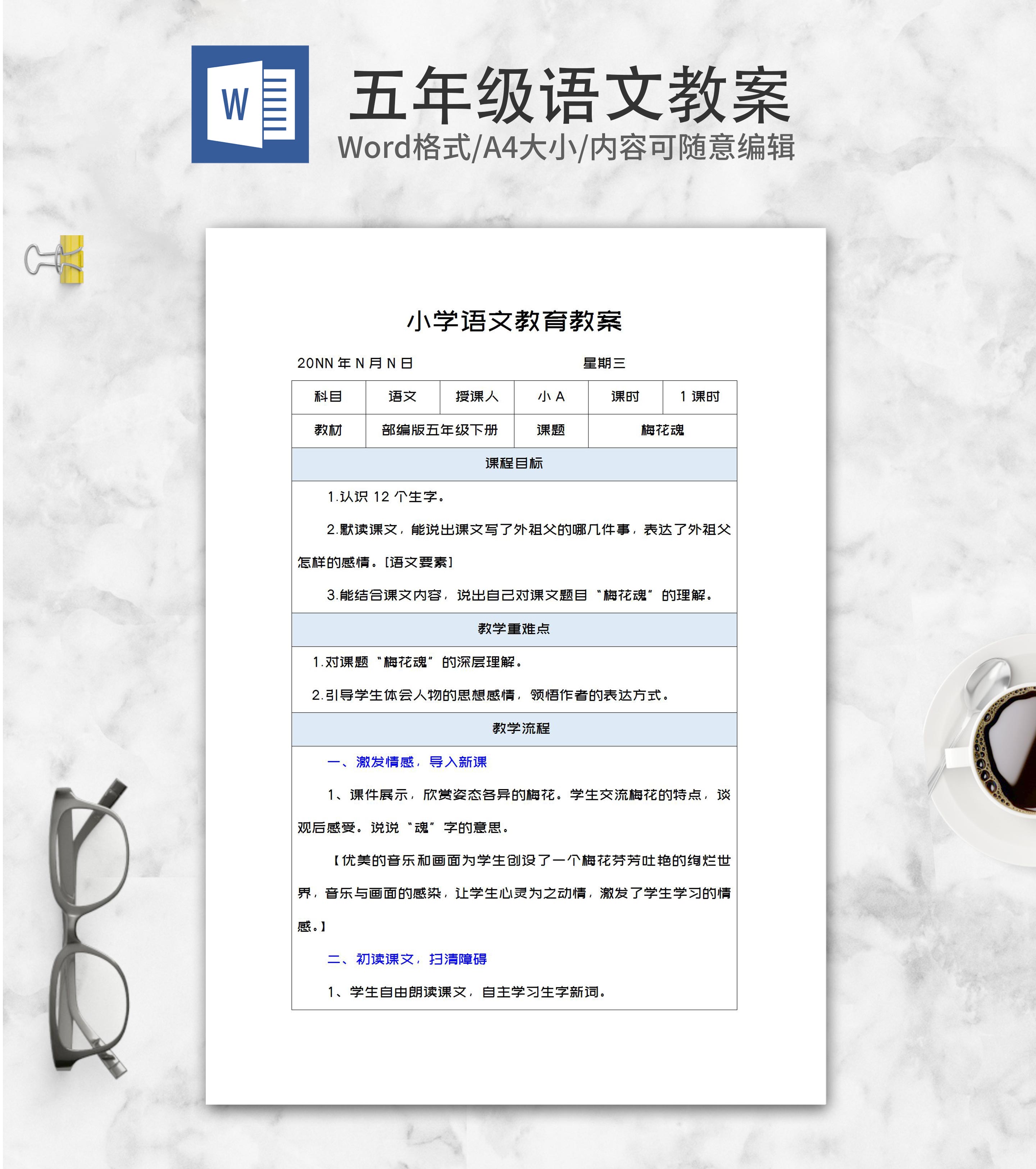
Task: Click blue heading 二、初读课文，扫清障碍
Action: [407, 959]
